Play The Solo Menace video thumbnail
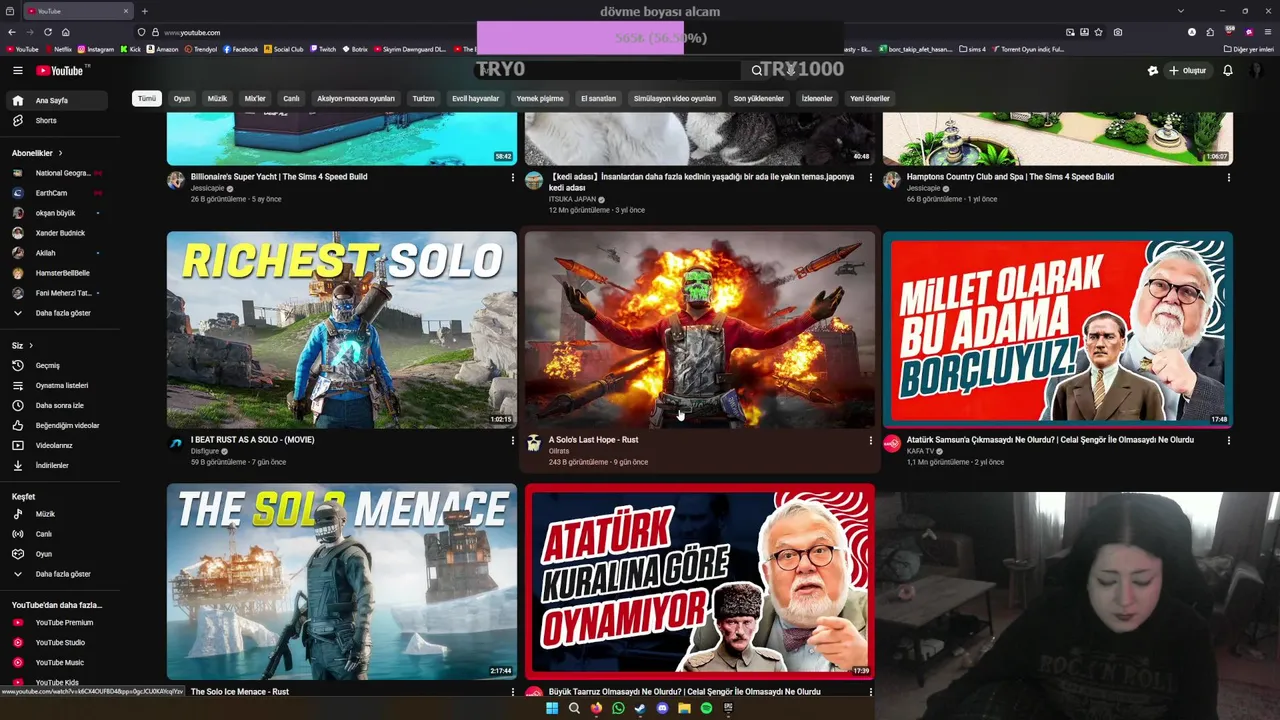The height and width of the screenshot is (720, 1280). pos(342,582)
